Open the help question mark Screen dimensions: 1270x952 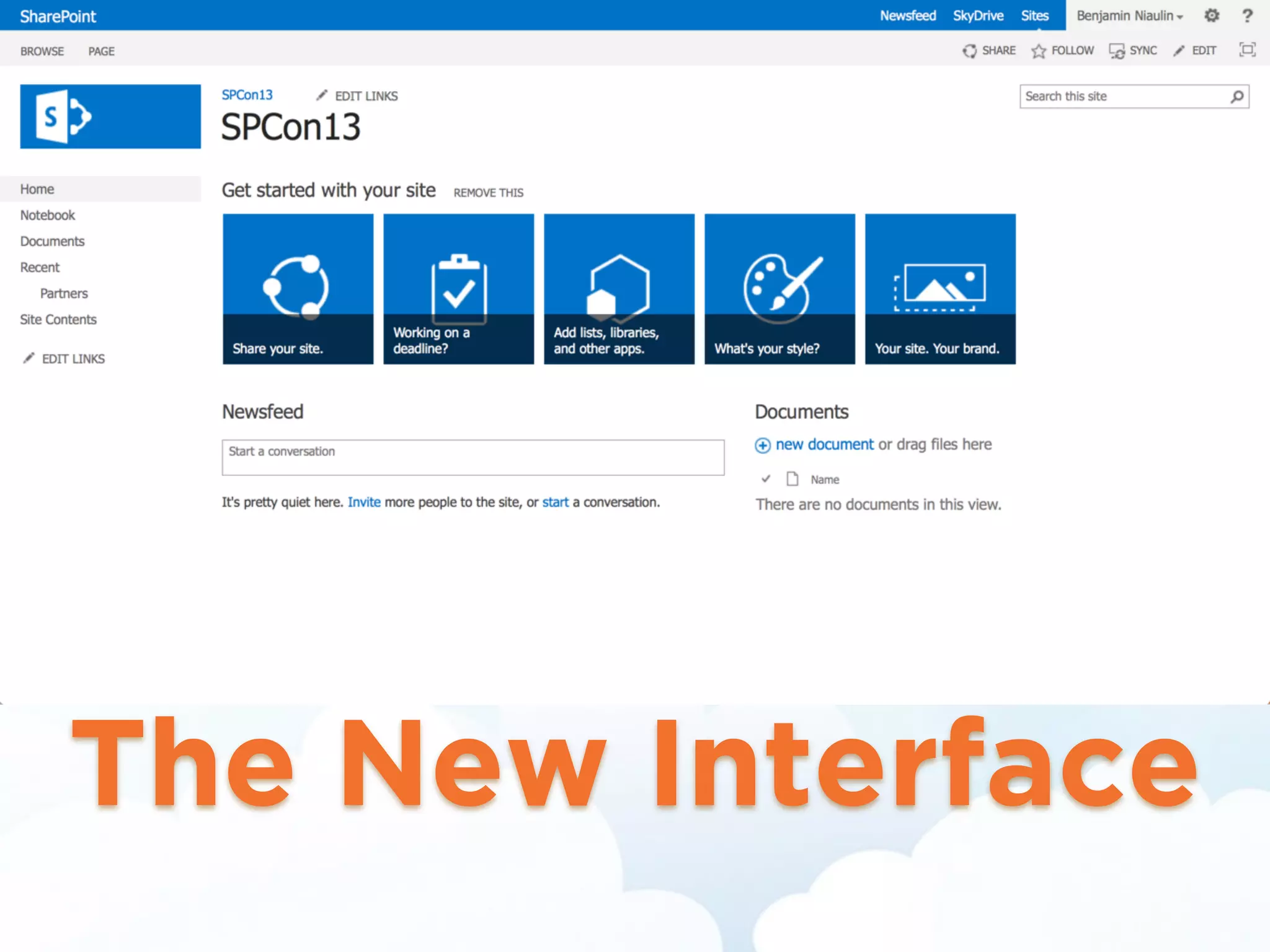coord(1246,15)
